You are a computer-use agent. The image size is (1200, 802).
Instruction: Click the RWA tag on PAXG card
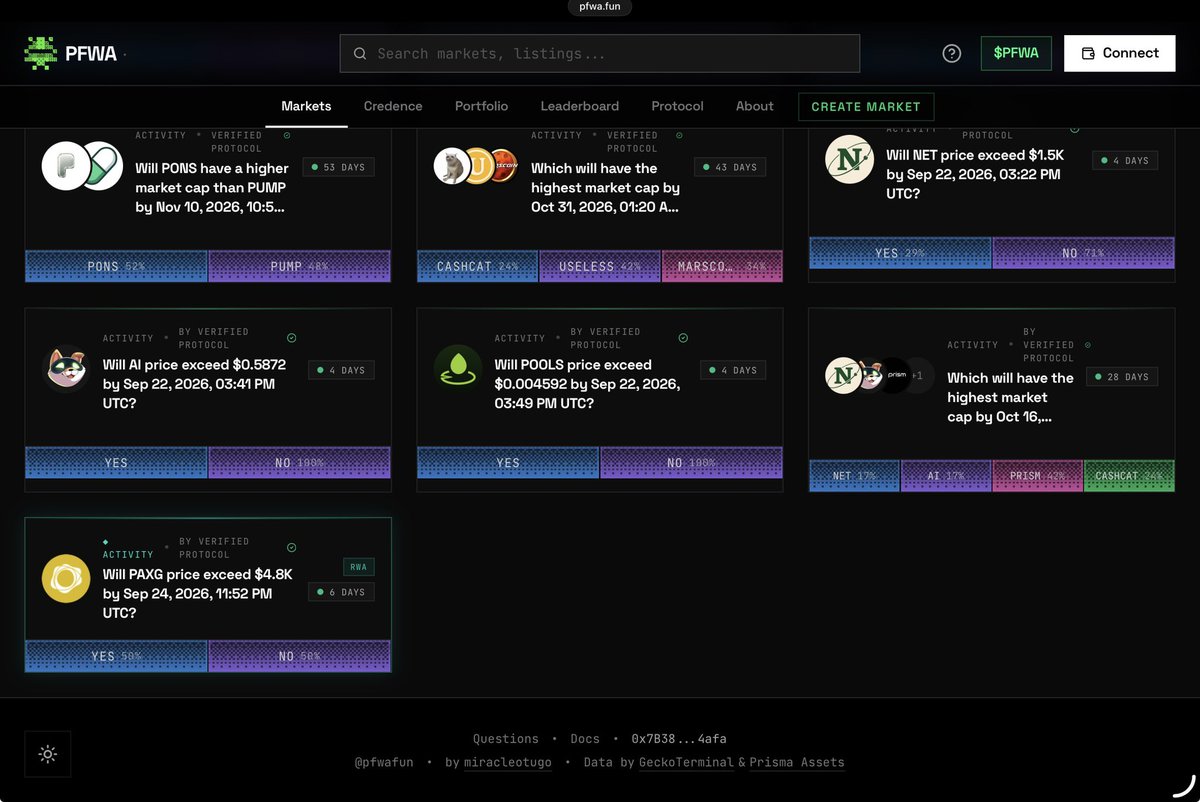[358, 567]
